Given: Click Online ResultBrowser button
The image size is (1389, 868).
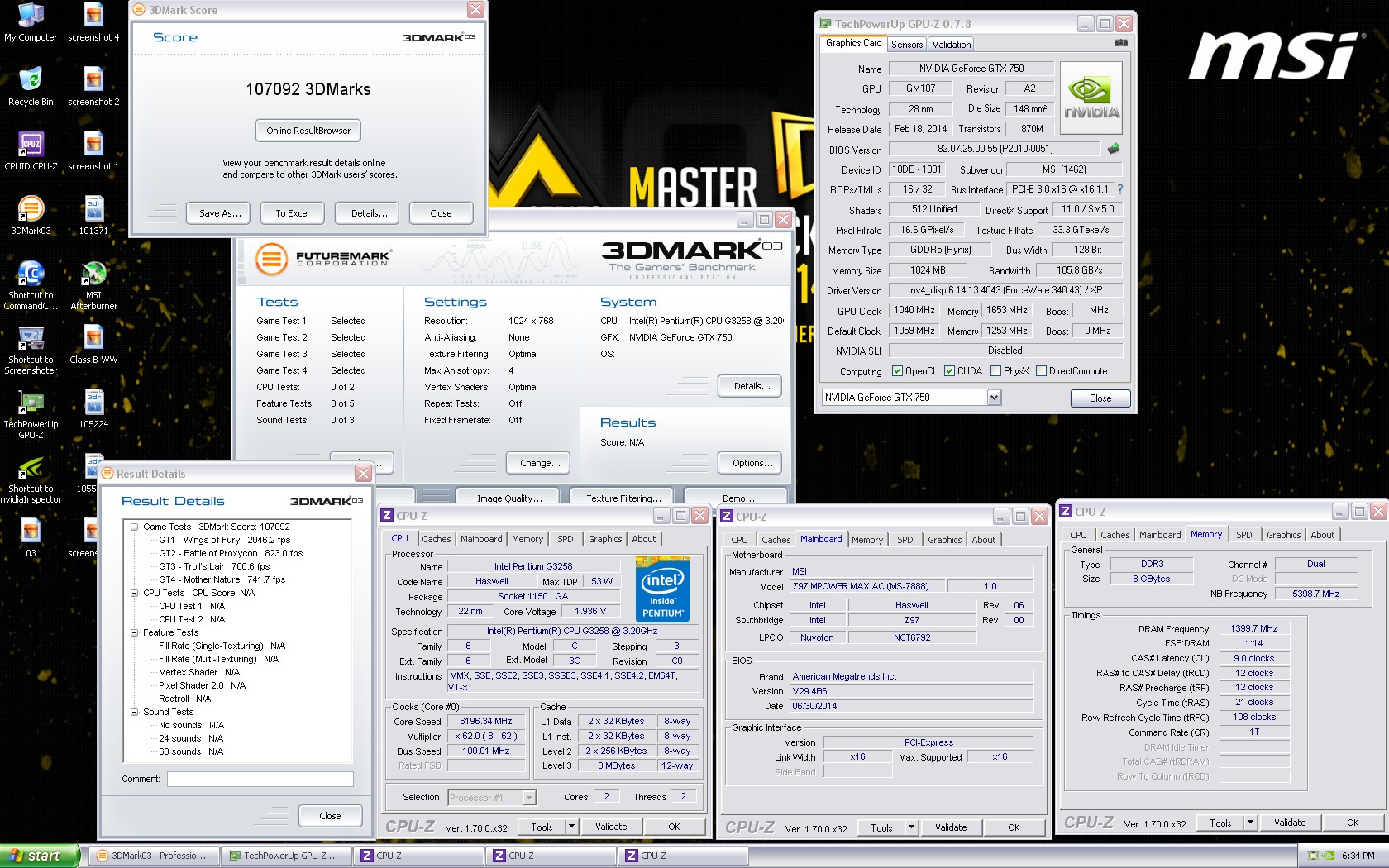Looking at the screenshot, I should [x=308, y=131].
